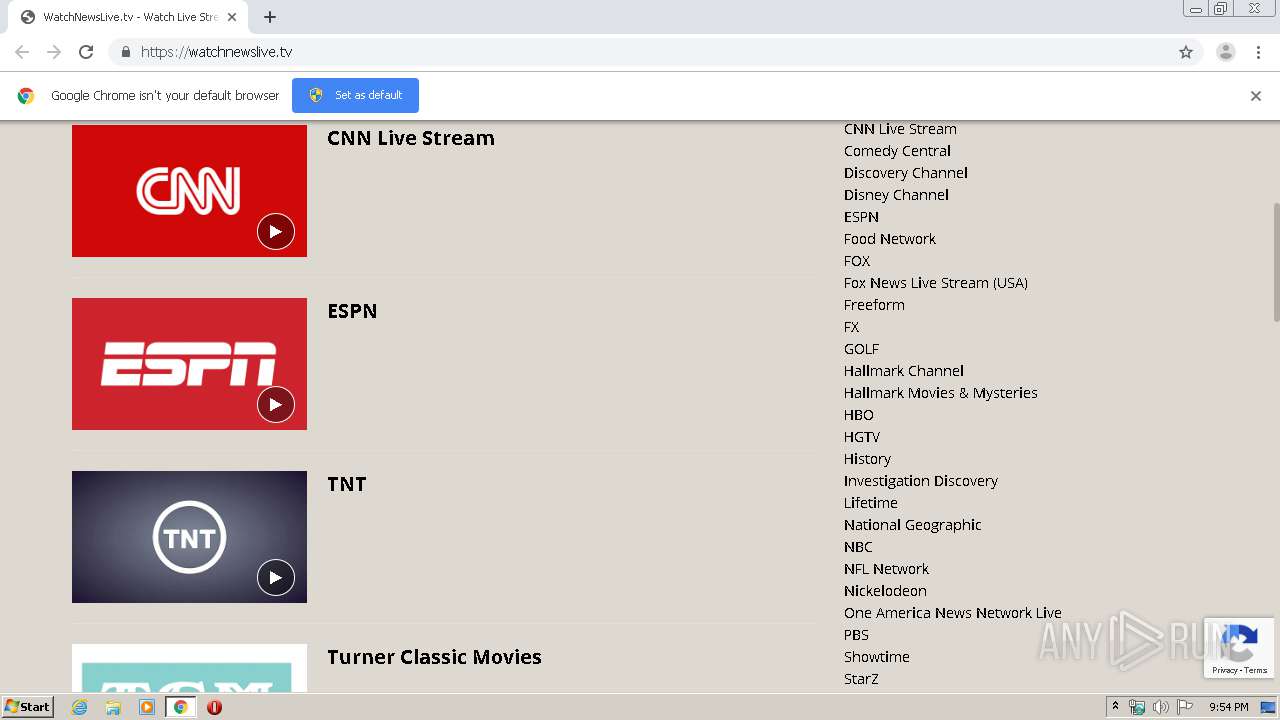The image size is (1280, 720).
Task: Click the red Opera taskbar icon
Action: click(214, 707)
